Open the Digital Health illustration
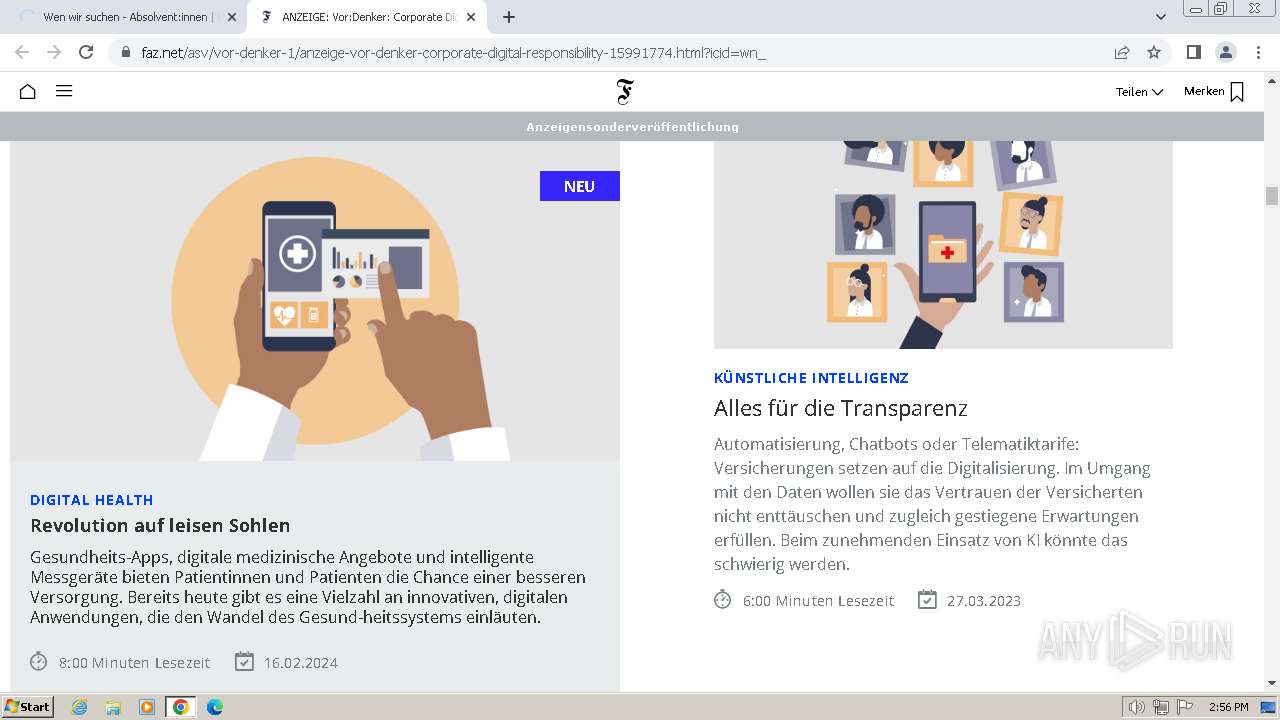Viewport: 1280px width, 720px height. point(315,301)
